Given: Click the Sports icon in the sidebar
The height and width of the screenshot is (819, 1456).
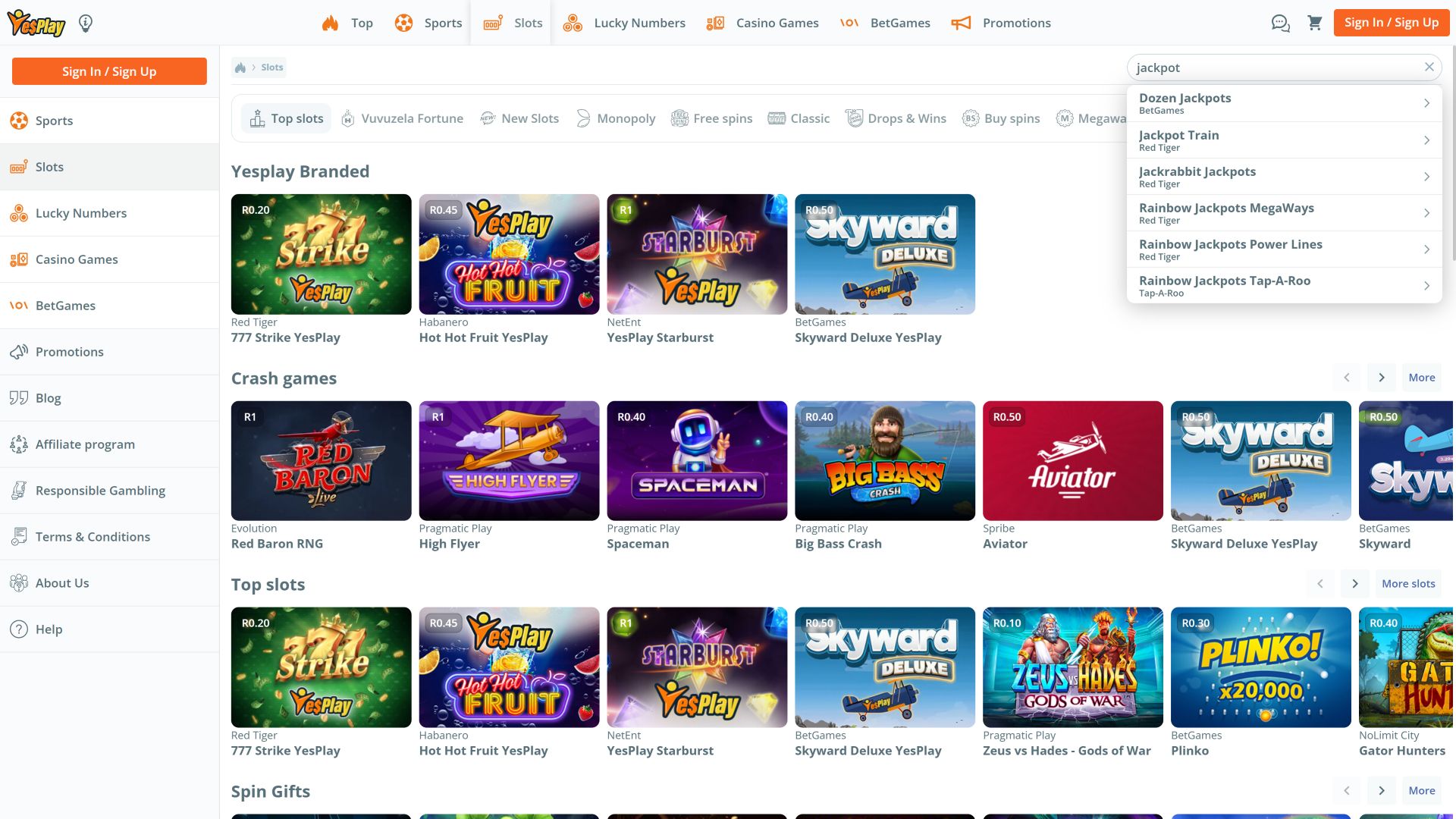Looking at the screenshot, I should click(19, 121).
